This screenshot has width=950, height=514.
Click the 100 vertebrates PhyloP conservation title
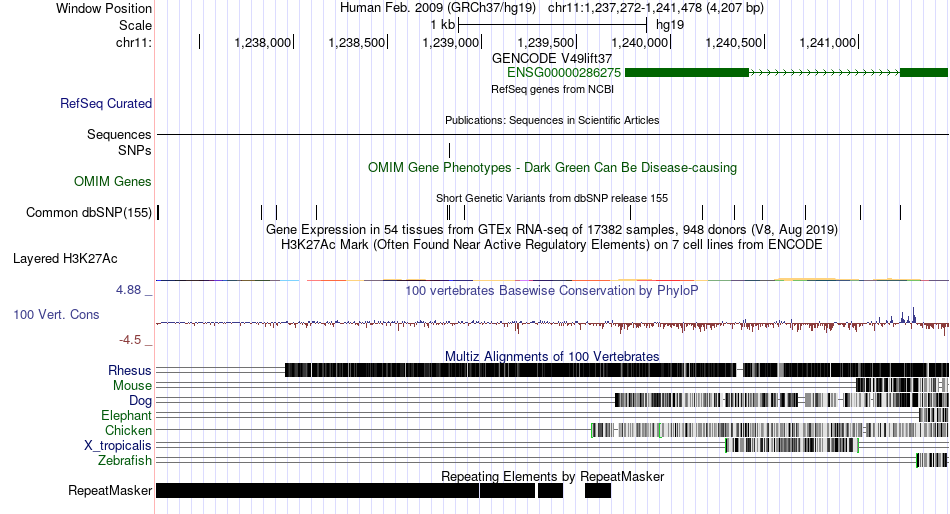tap(552, 290)
